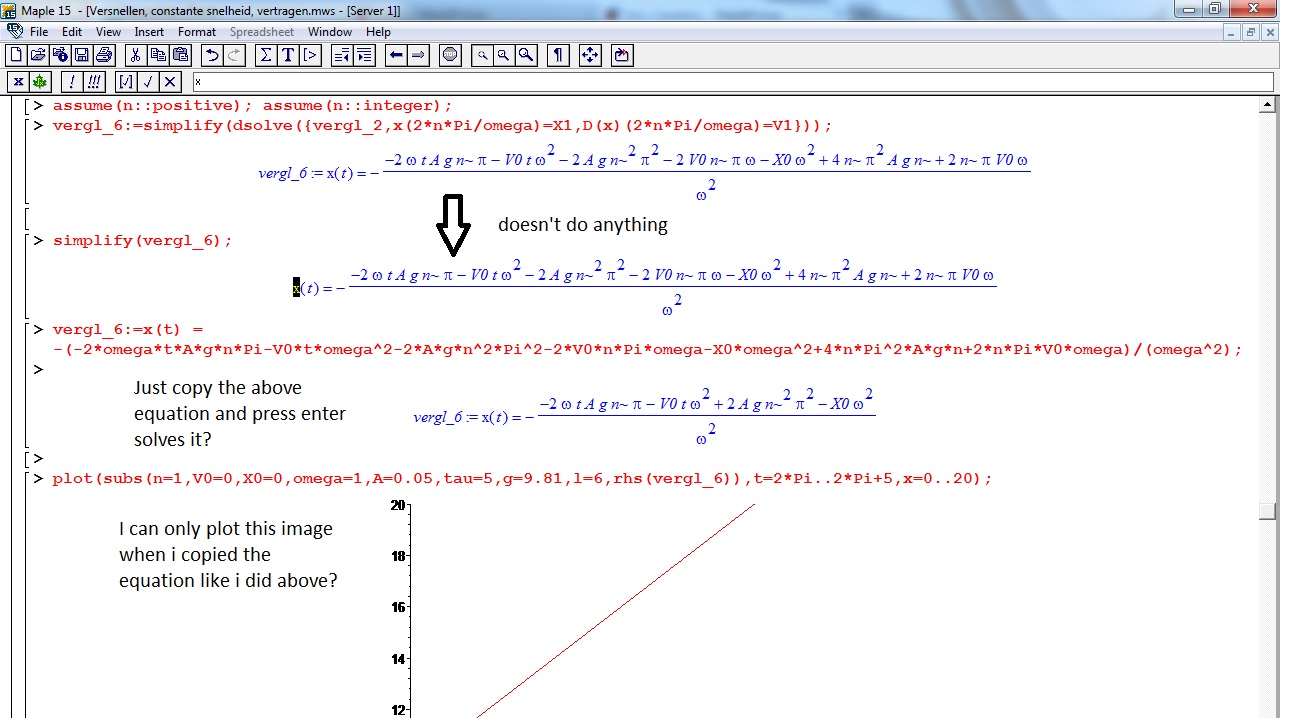Image resolution: width=1290 pixels, height=718 pixels.
Task: Click the context bar checkmark to enter the expression
Action: point(148,82)
